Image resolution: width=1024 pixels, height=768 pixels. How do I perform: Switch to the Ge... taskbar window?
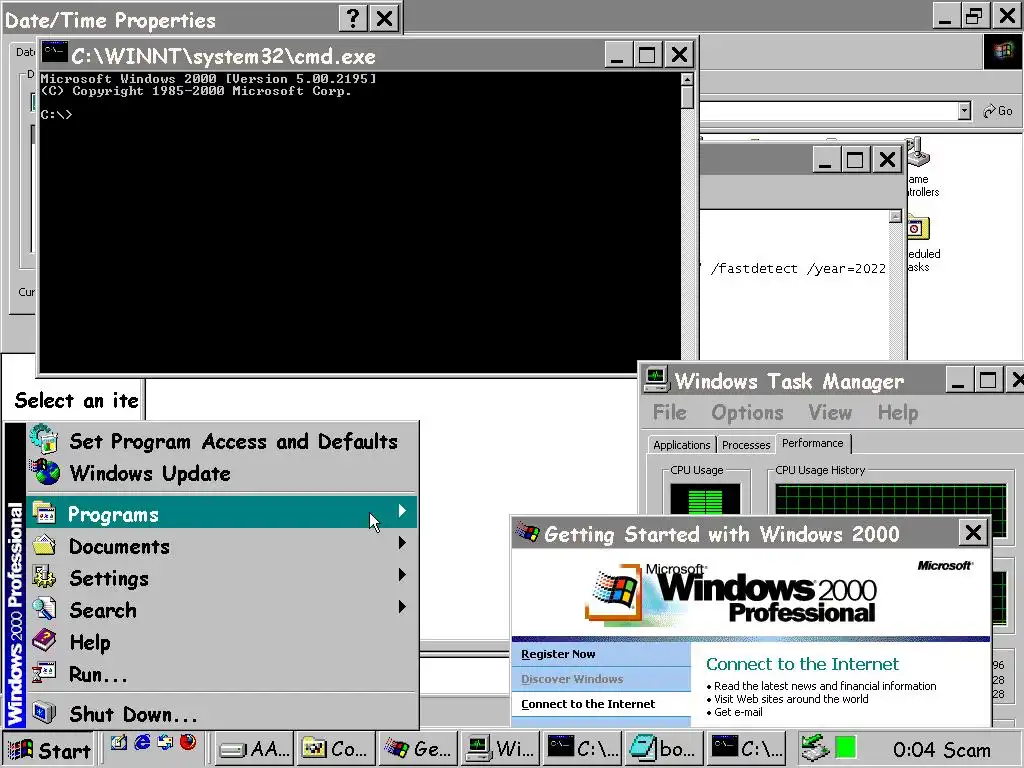418,748
